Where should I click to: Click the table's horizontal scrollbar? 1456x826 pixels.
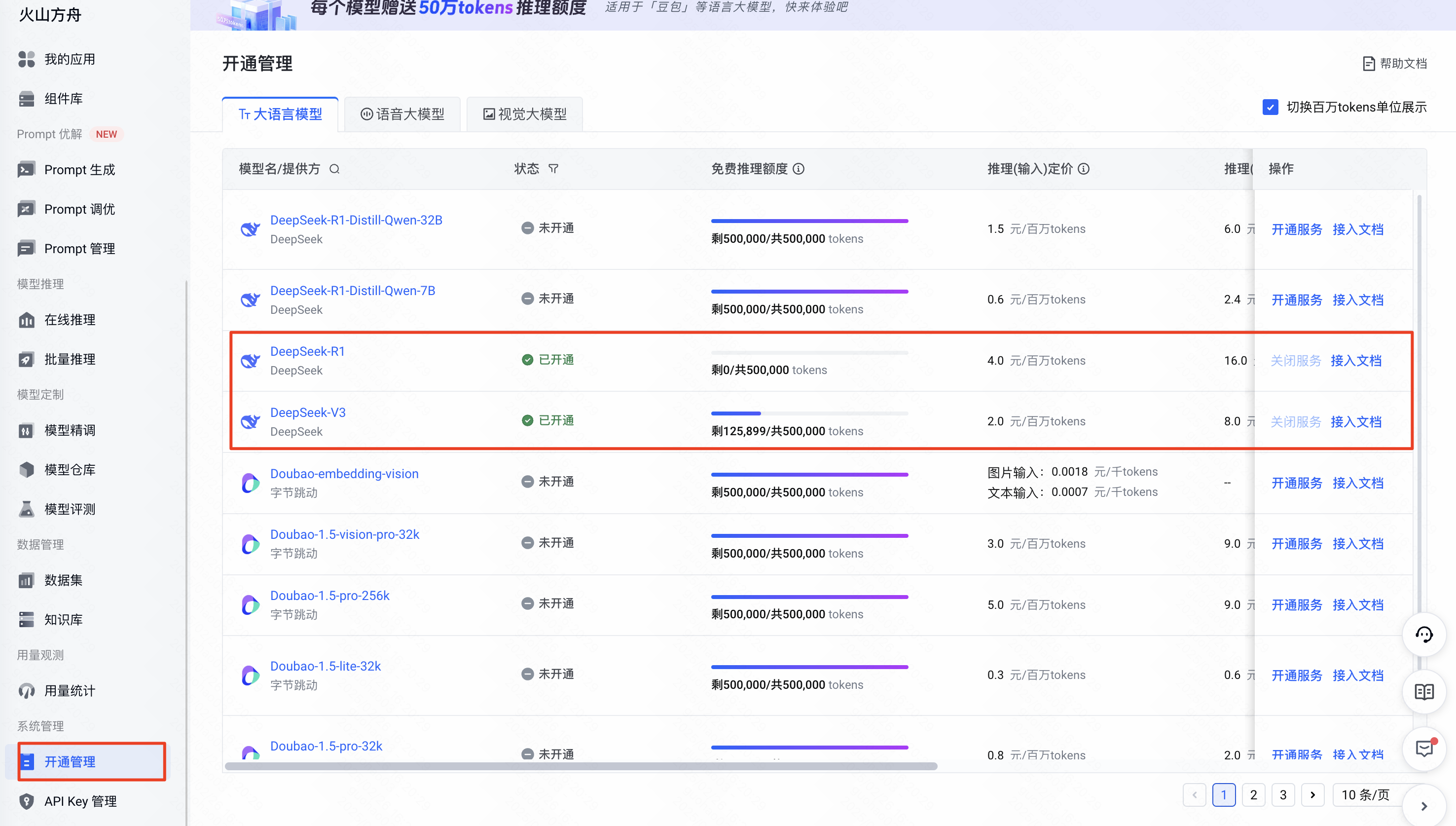click(x=581, y=766)
